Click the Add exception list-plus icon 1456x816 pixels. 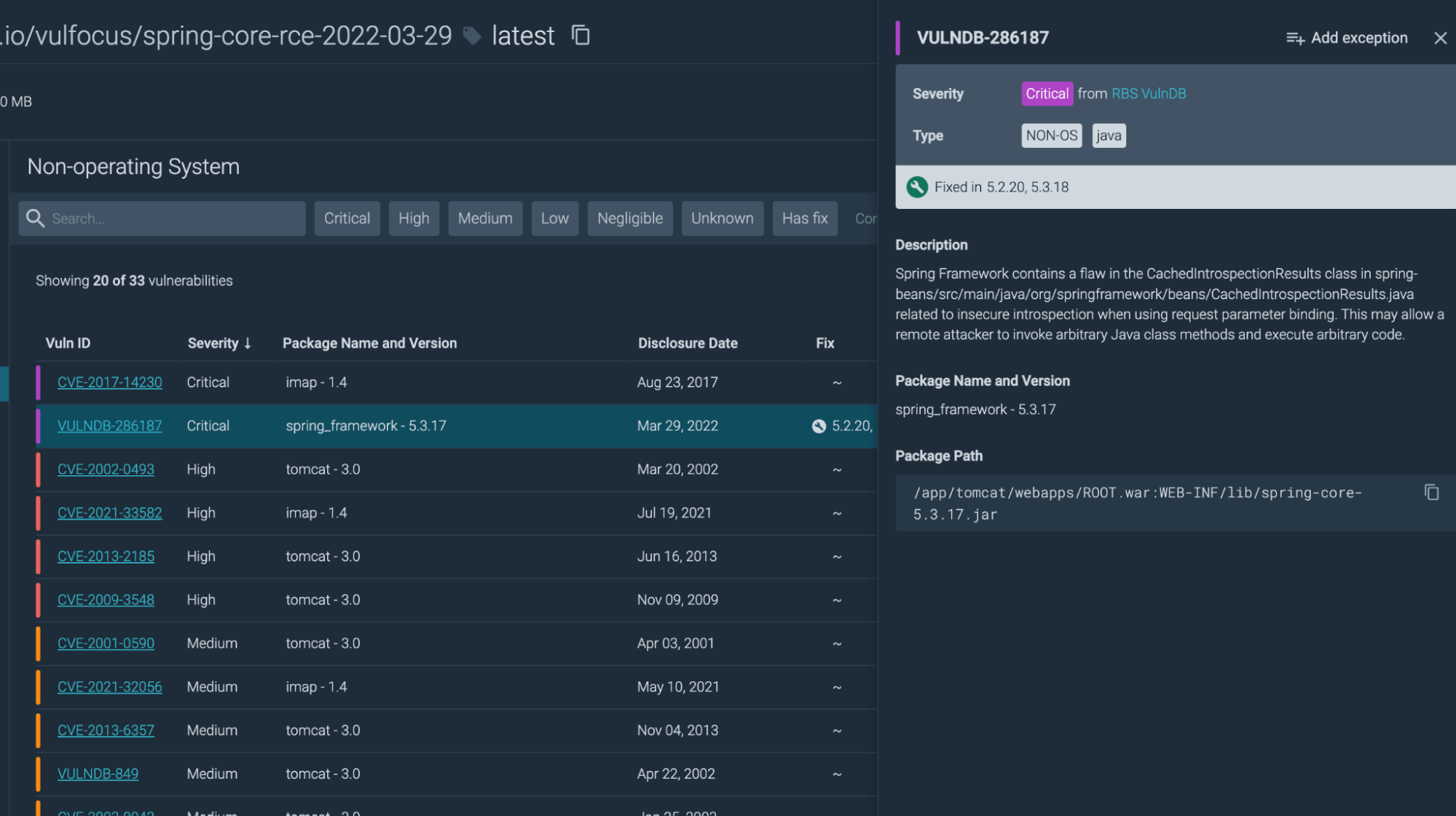[x=1295, y=38]
